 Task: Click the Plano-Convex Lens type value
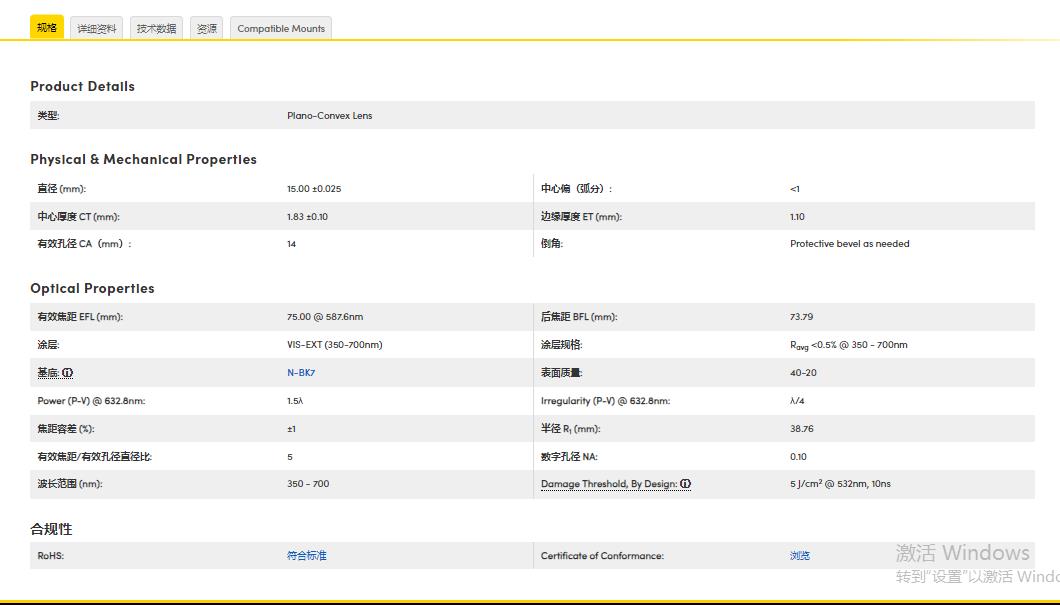[x=329, y=116]
